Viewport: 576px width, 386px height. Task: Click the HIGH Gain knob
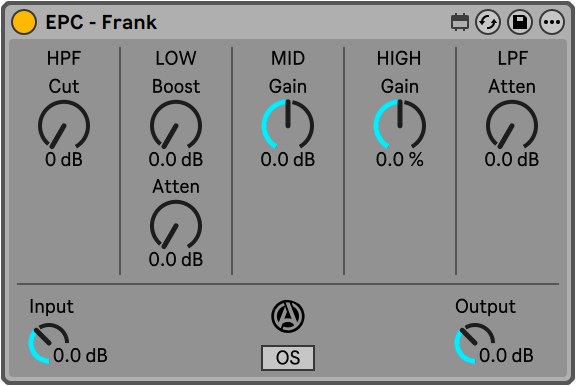[x=400, y=125]
